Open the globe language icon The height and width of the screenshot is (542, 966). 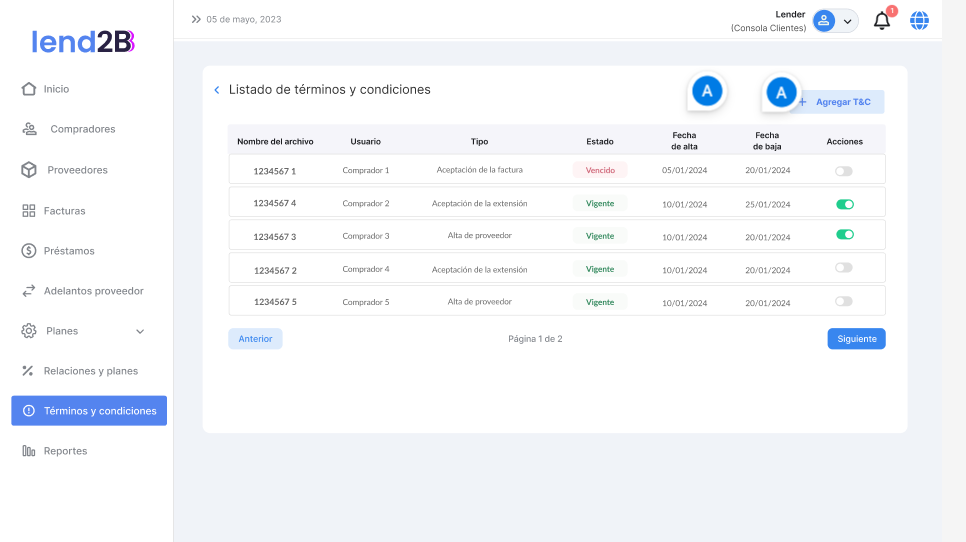coord(919,21)
